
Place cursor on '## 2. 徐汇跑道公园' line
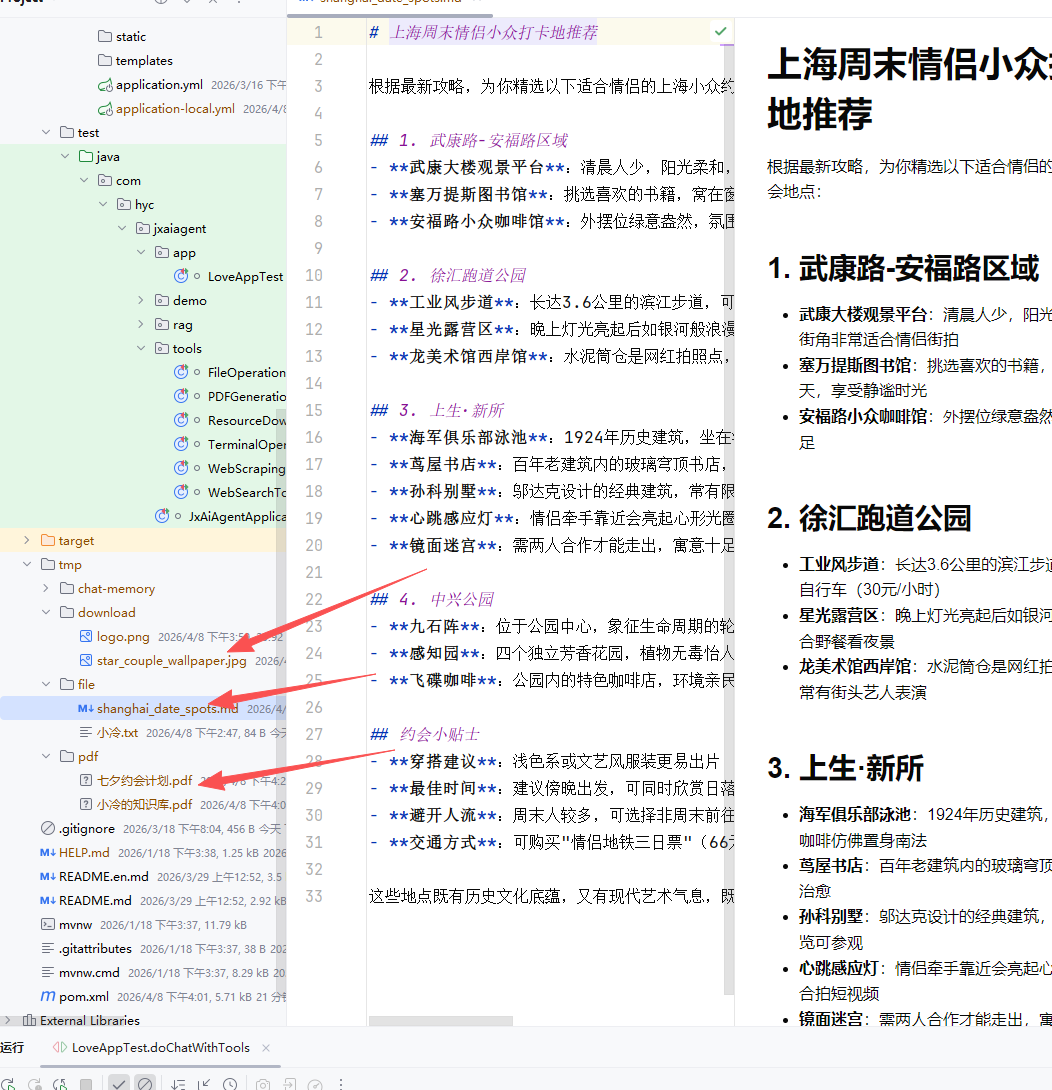(x=448, y=275)
